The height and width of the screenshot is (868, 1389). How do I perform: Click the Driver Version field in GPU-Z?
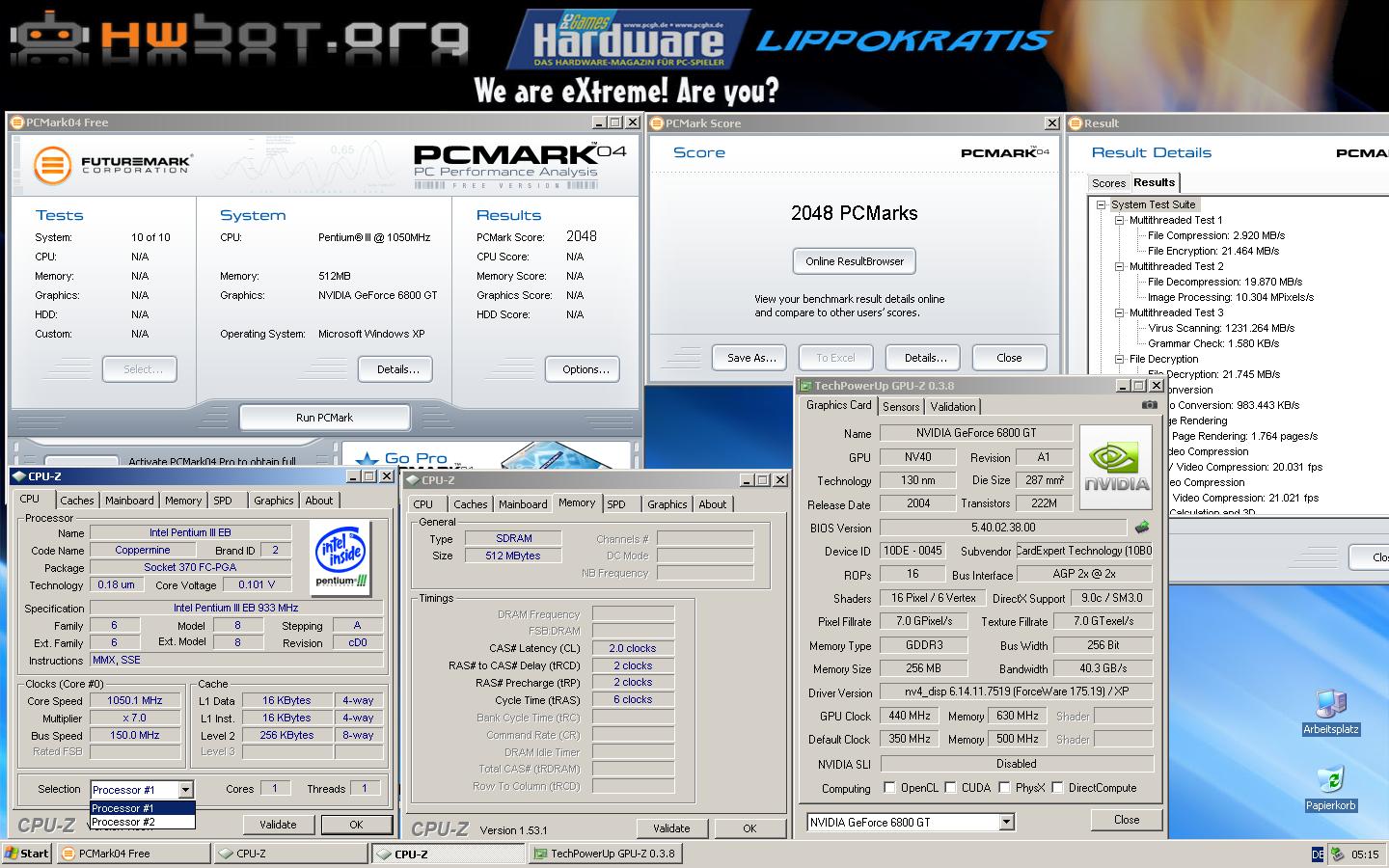click(1017, 692)
